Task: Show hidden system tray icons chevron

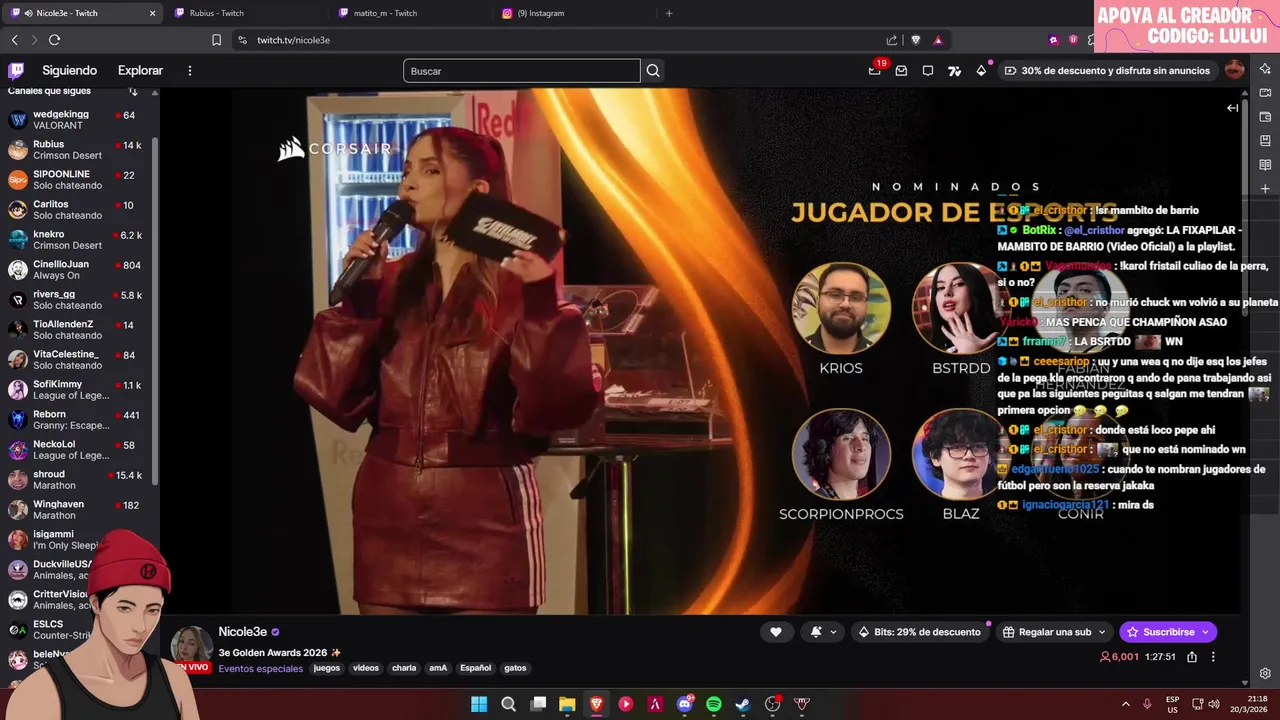Action: pyautogui.click(x=1125, y=704)
